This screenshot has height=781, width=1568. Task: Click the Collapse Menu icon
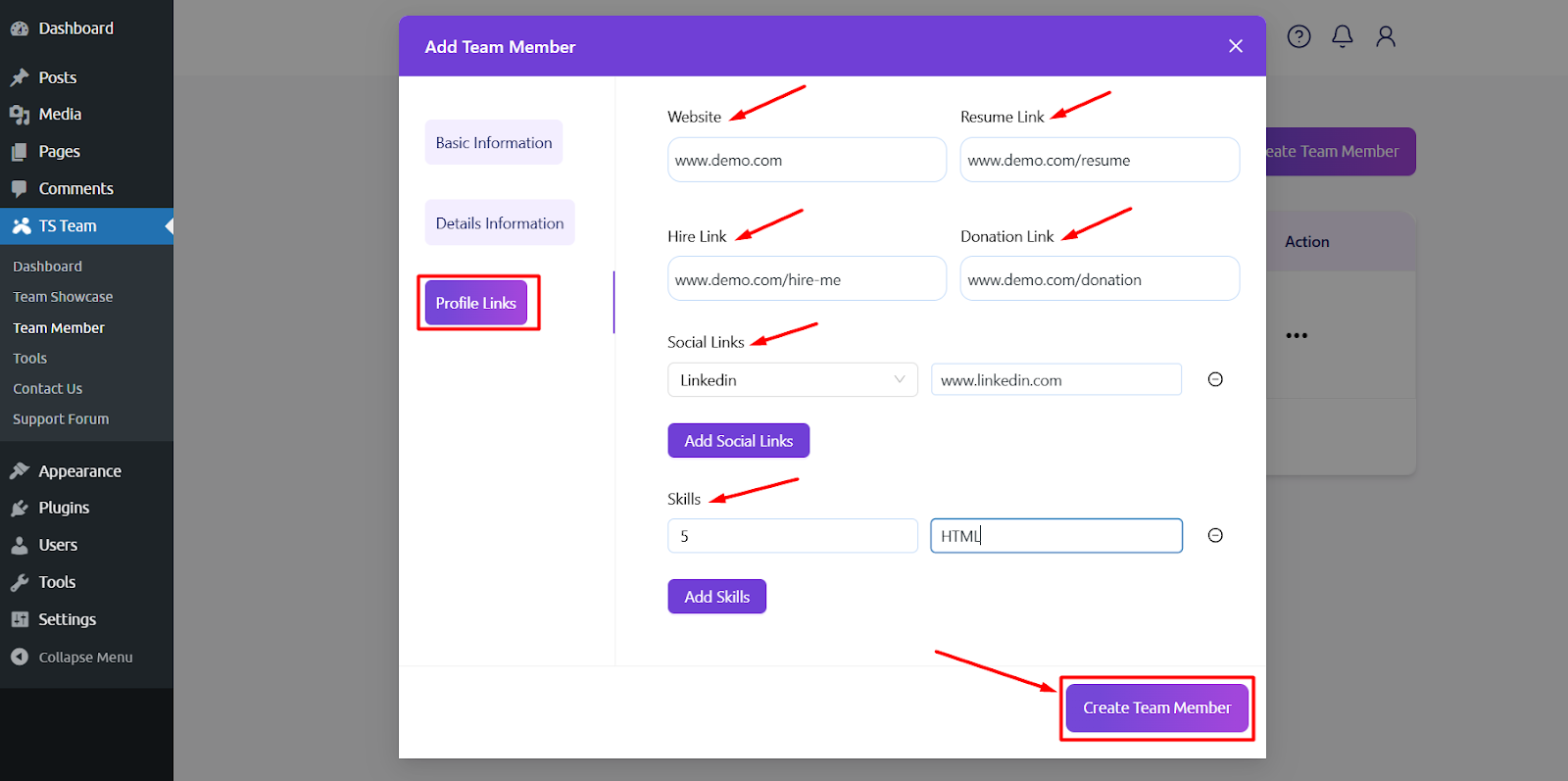pos(20,657)
